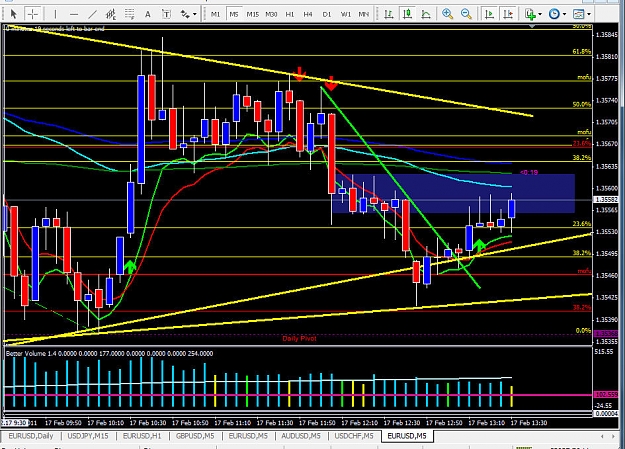Switch to M15 timeframe
Image resolution: width=625 pixels, height=449 pixels.
click(x=252, y=14)
